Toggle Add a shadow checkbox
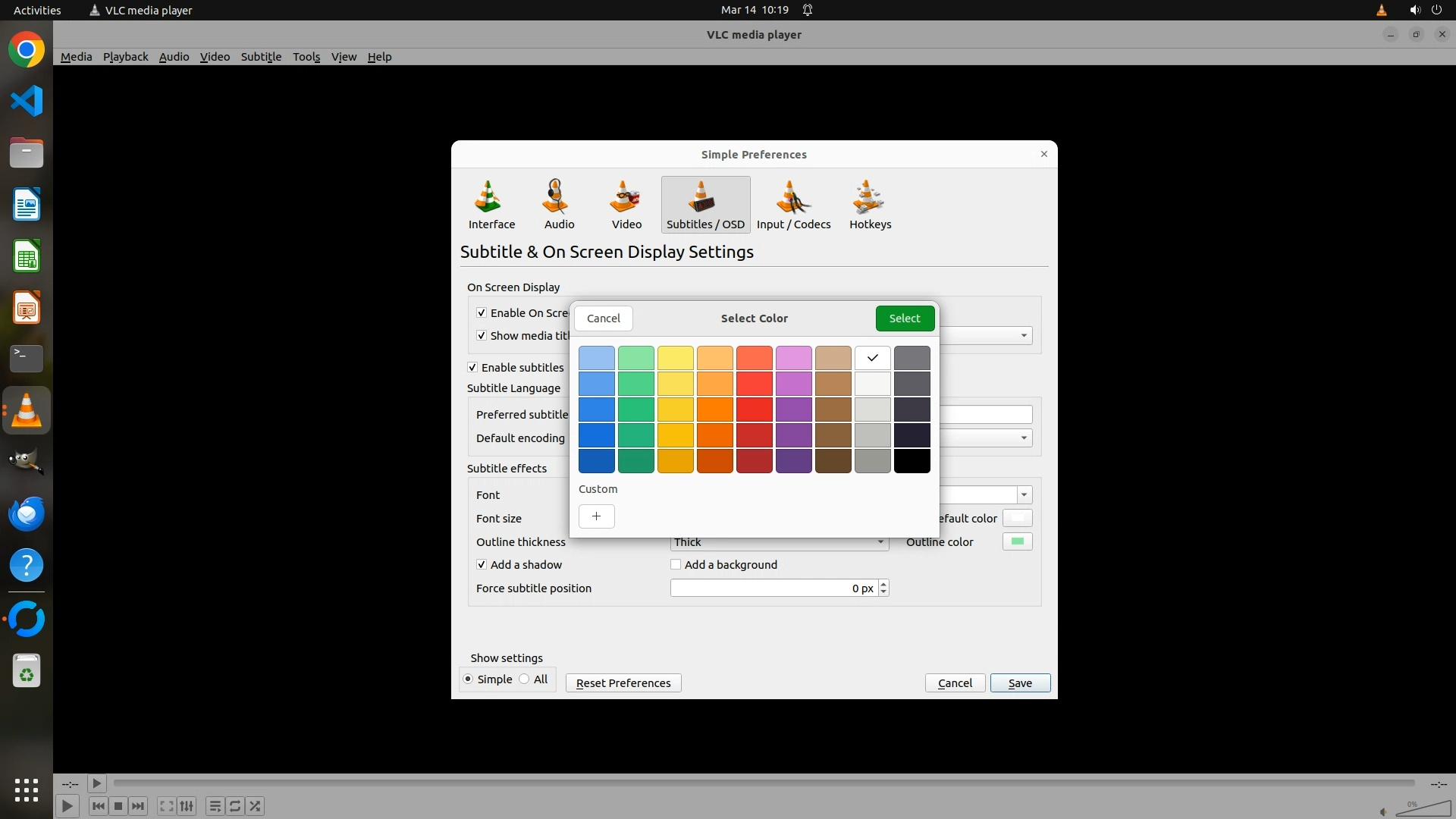 (x=482, y=565)
